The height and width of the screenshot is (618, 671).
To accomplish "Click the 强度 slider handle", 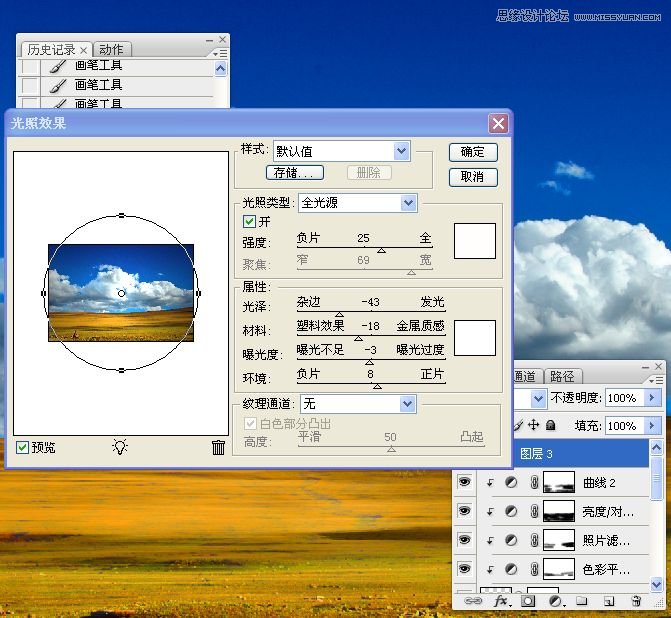I will (x=381, y=250).
